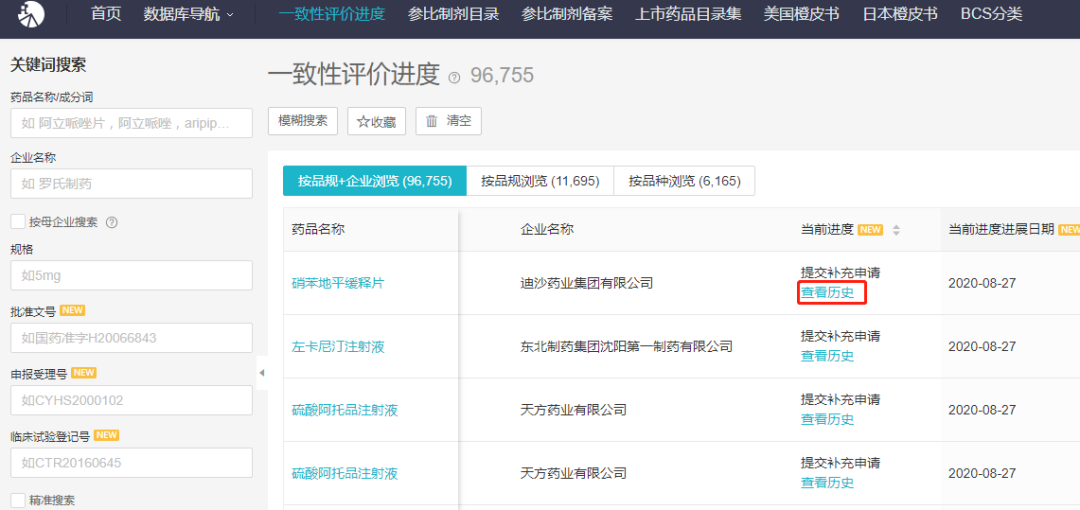
Task: View 查看历史 for 左卡尼汀注射液 row
Action: tap(827, 356)
